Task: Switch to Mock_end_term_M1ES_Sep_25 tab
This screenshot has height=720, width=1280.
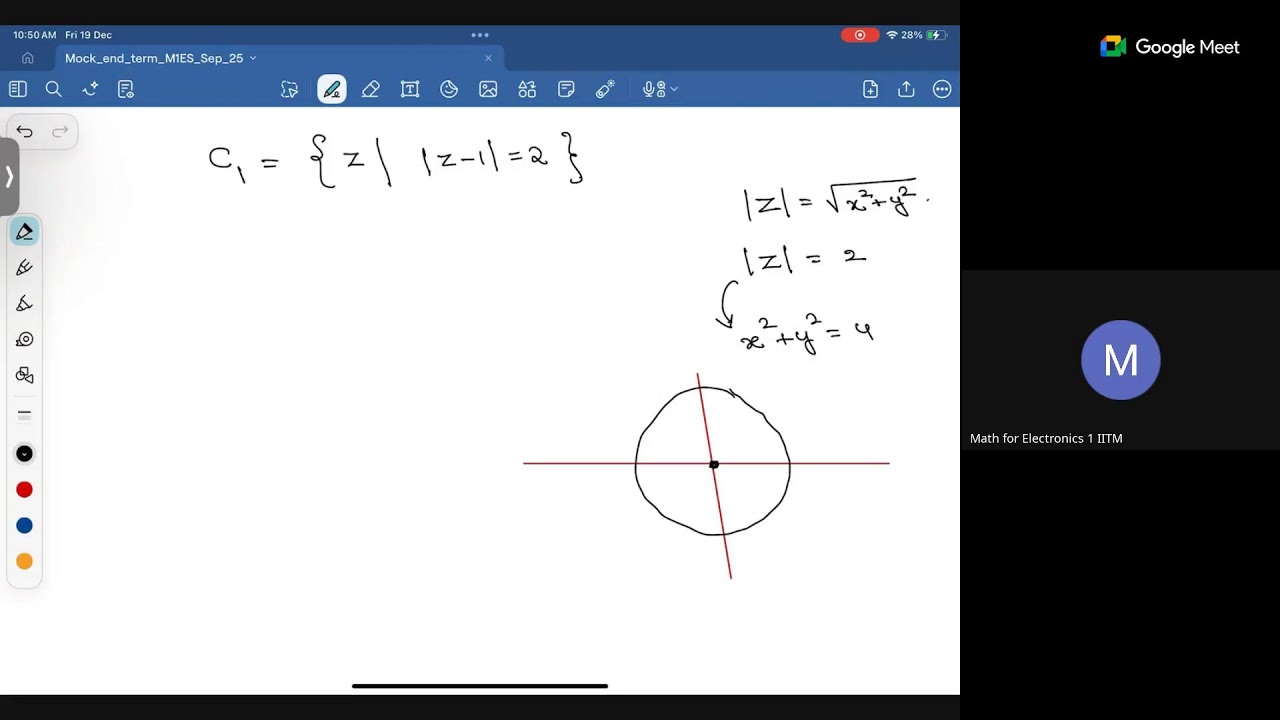Action: (154, 58)
